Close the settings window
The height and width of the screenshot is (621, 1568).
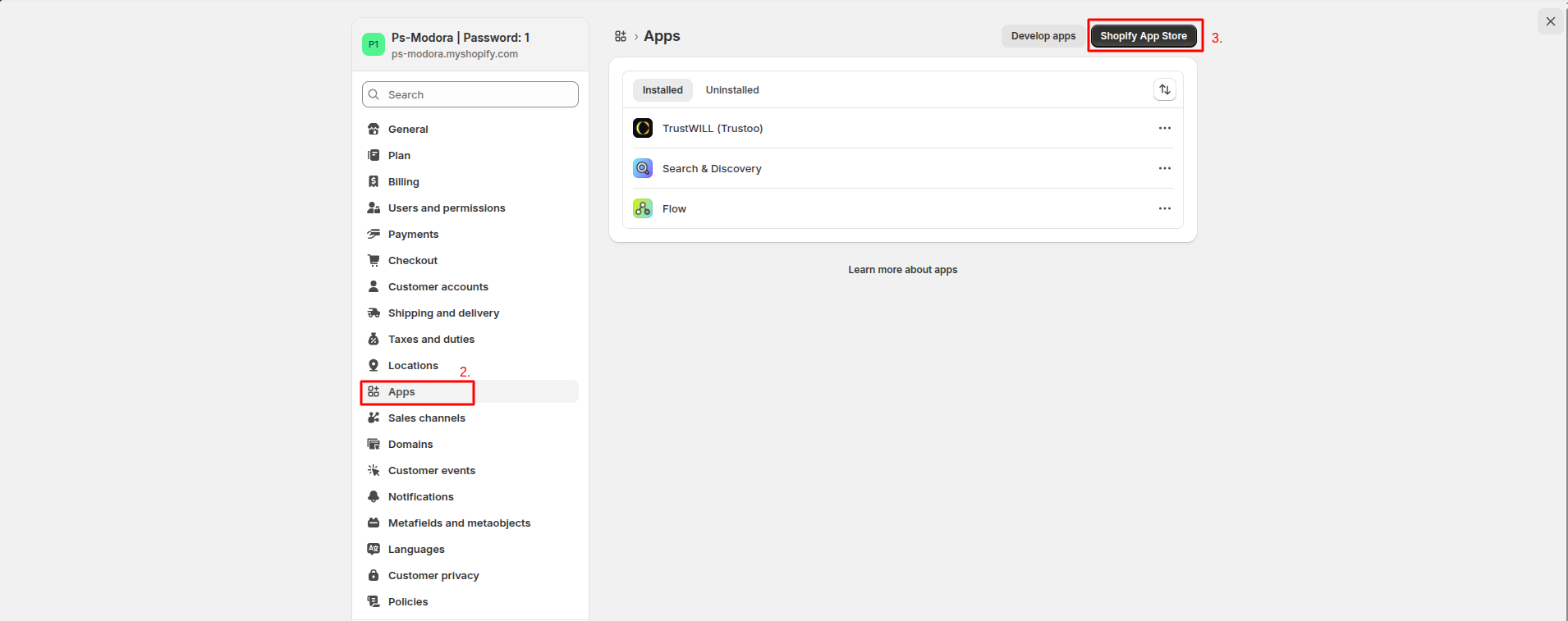(x=1551, y=21)
